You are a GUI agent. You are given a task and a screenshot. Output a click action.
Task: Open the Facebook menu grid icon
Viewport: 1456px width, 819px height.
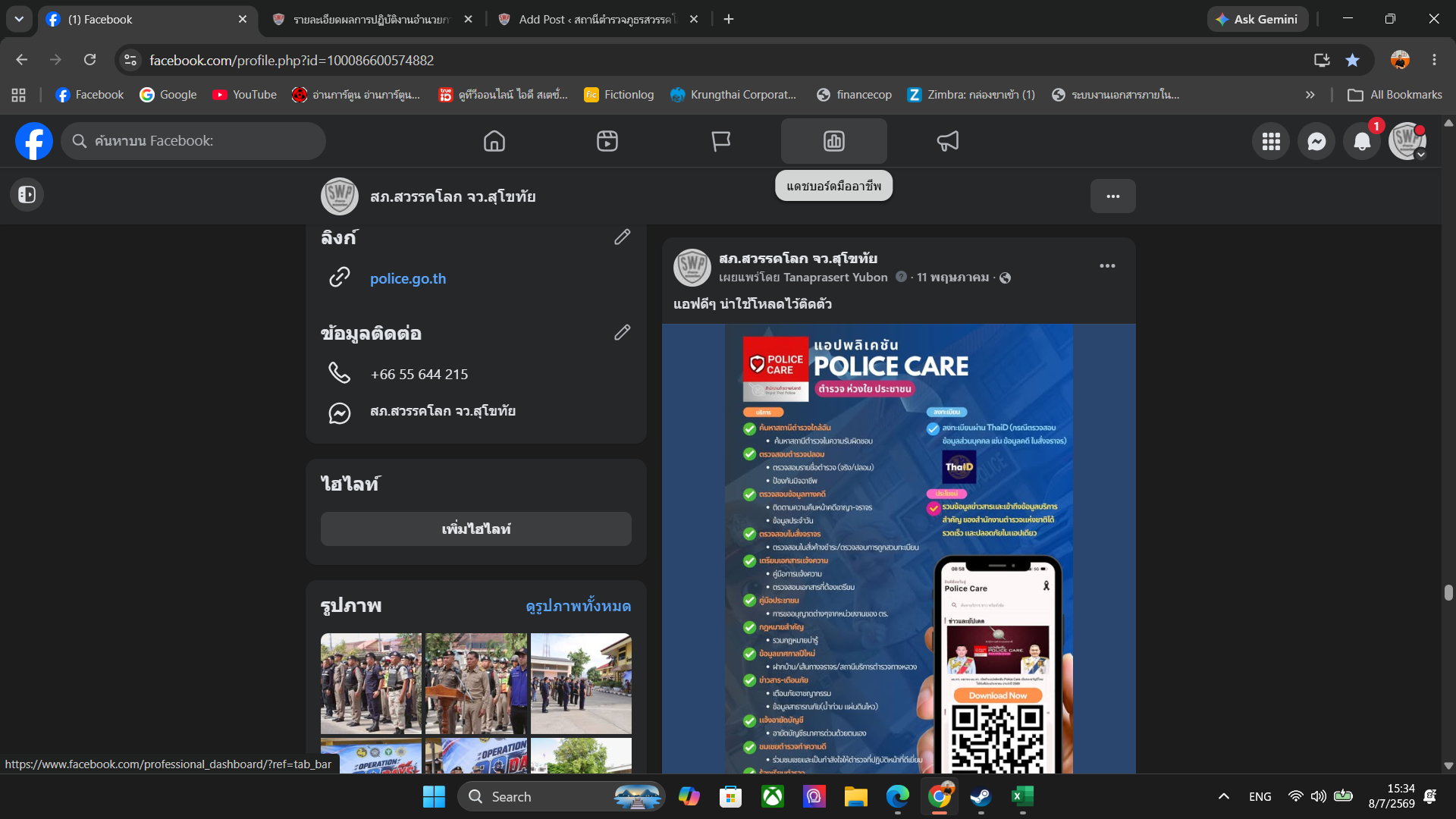tap(1271, 141)
